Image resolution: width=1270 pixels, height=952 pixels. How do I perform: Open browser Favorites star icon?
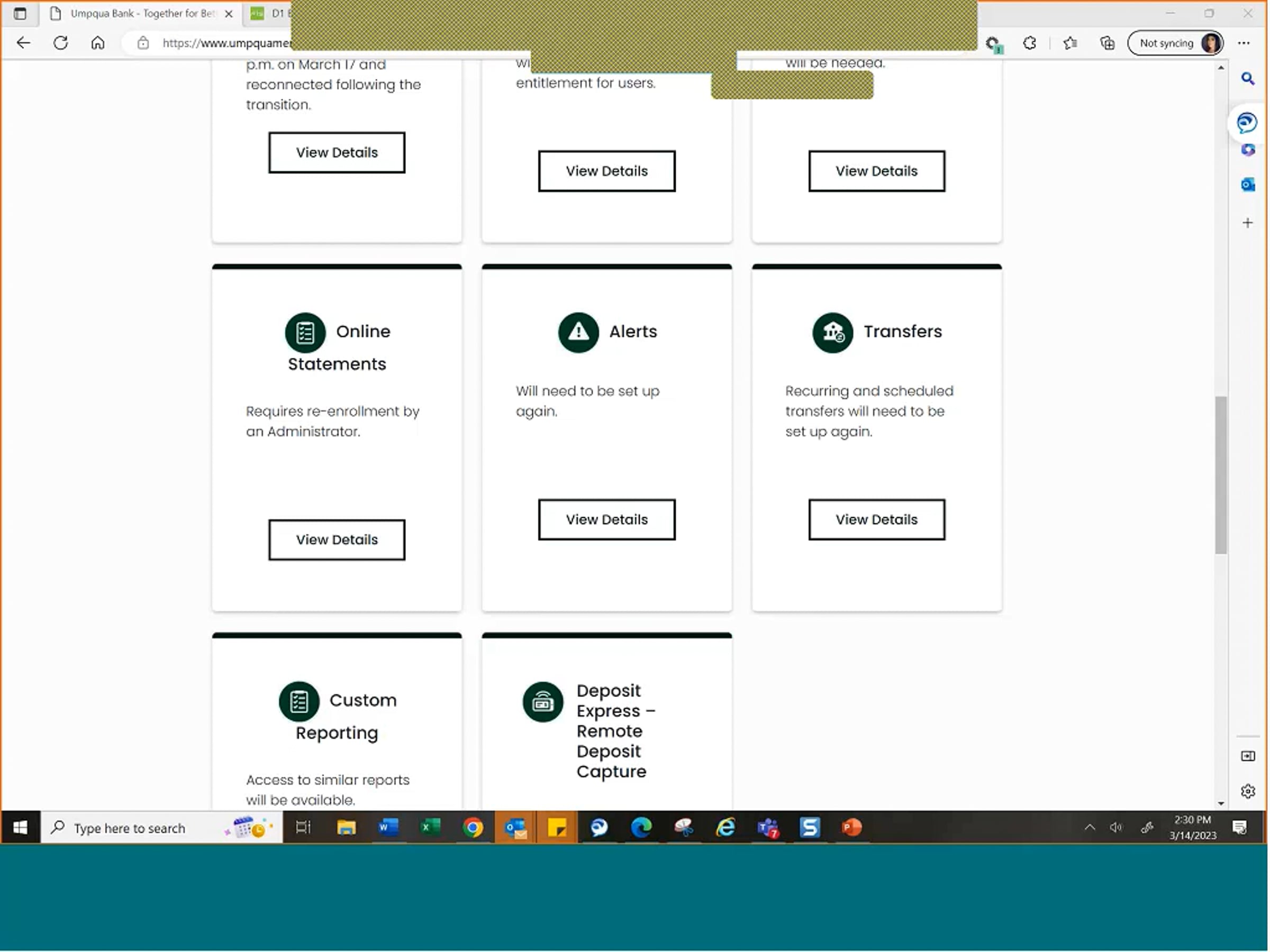(x=1069, y=43)
